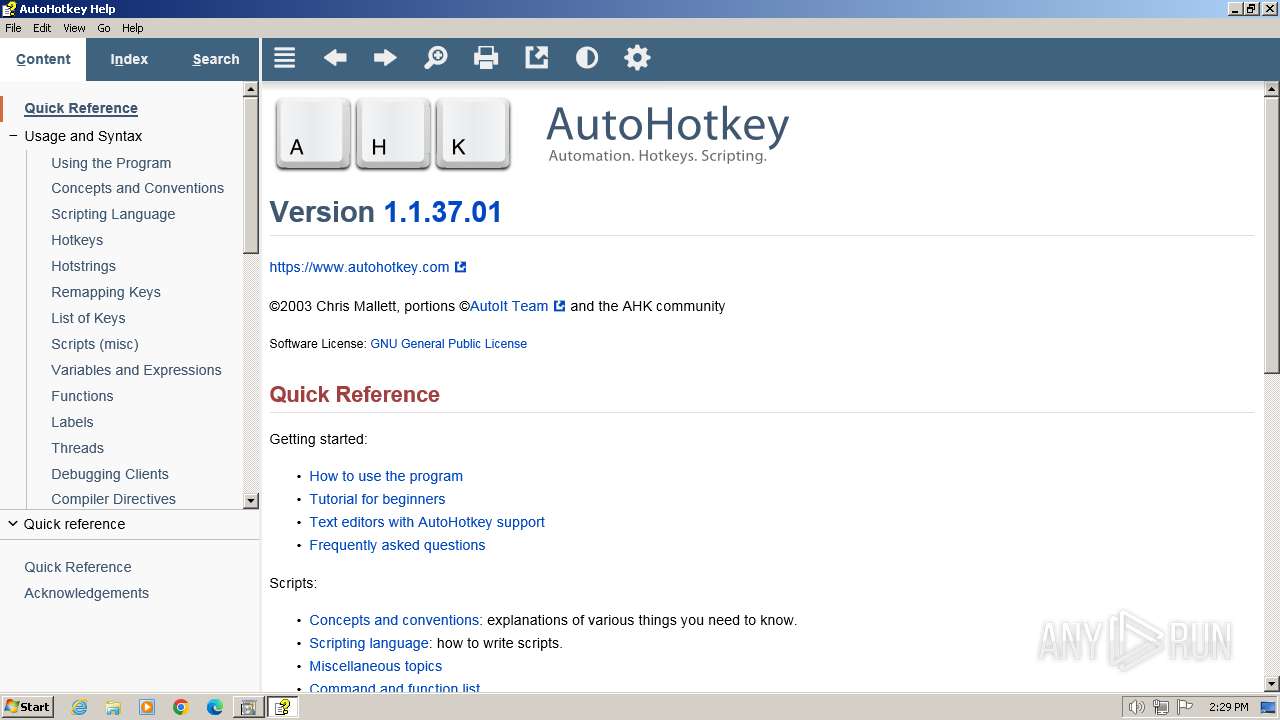This screenshot has width=1280, height=720.
Task: Open the View menu
Action: 75,28
